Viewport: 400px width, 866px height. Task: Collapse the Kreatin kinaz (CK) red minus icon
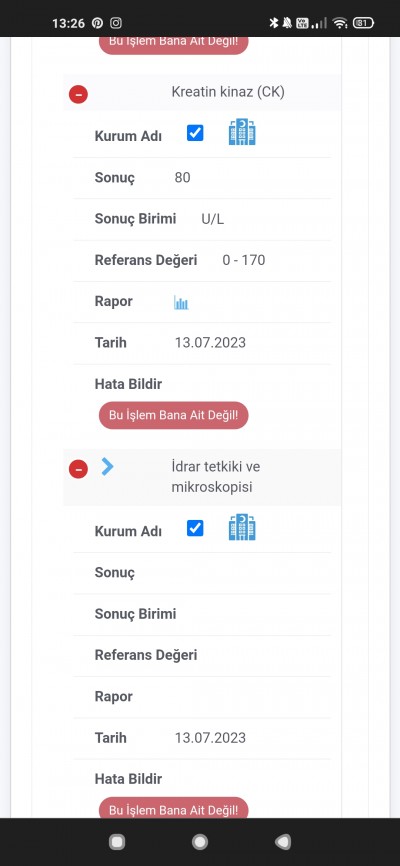78,94
